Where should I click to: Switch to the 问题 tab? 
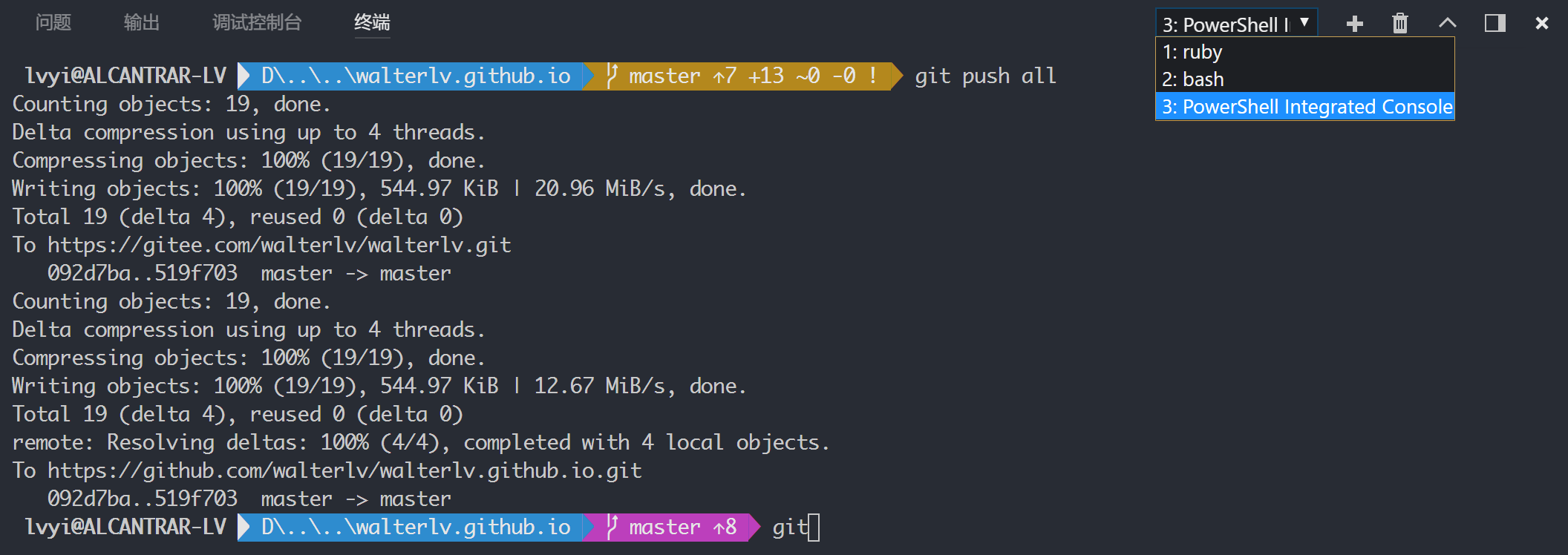(52, 23)
